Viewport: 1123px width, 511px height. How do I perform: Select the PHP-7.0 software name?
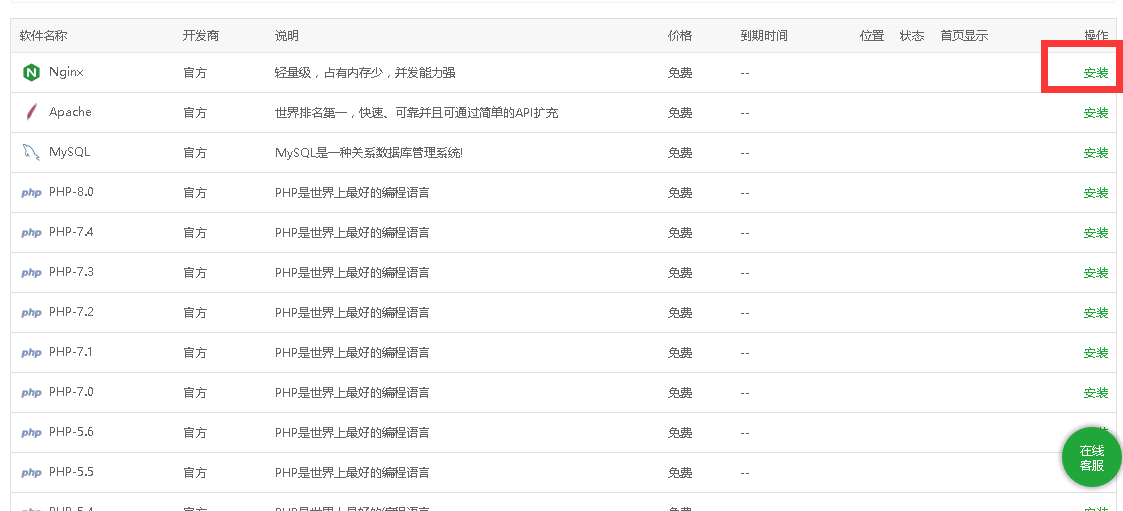[71, 392]
